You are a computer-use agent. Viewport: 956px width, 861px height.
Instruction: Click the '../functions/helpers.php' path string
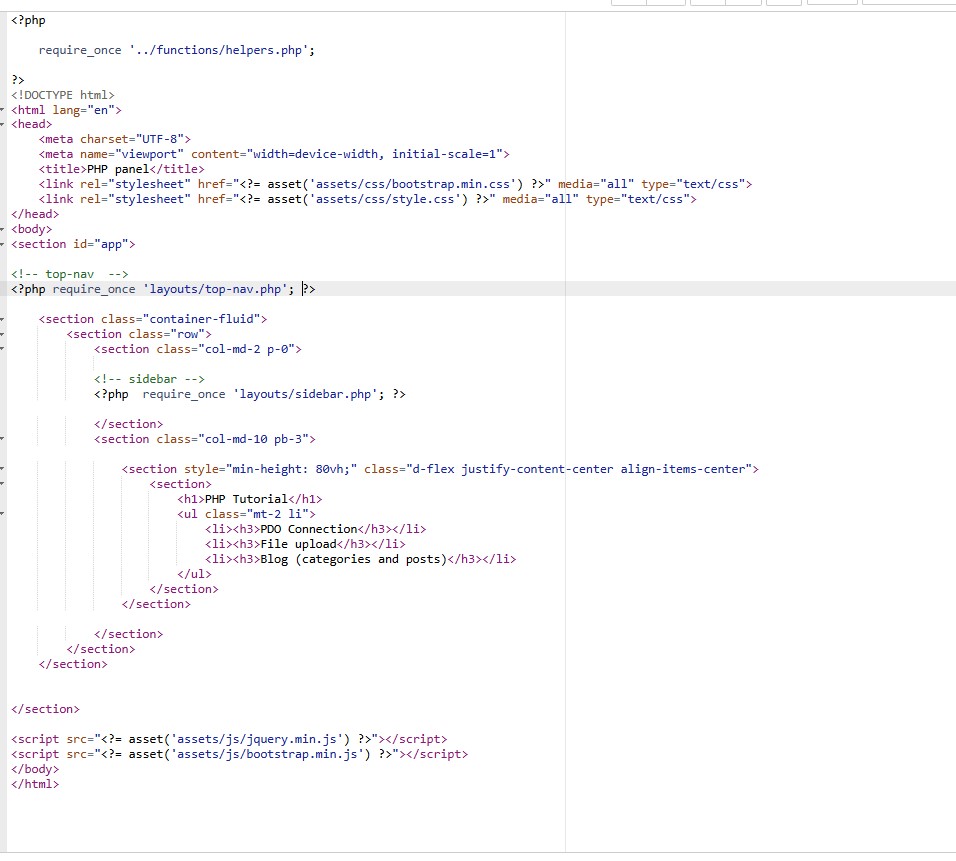(x=219, y=50)
